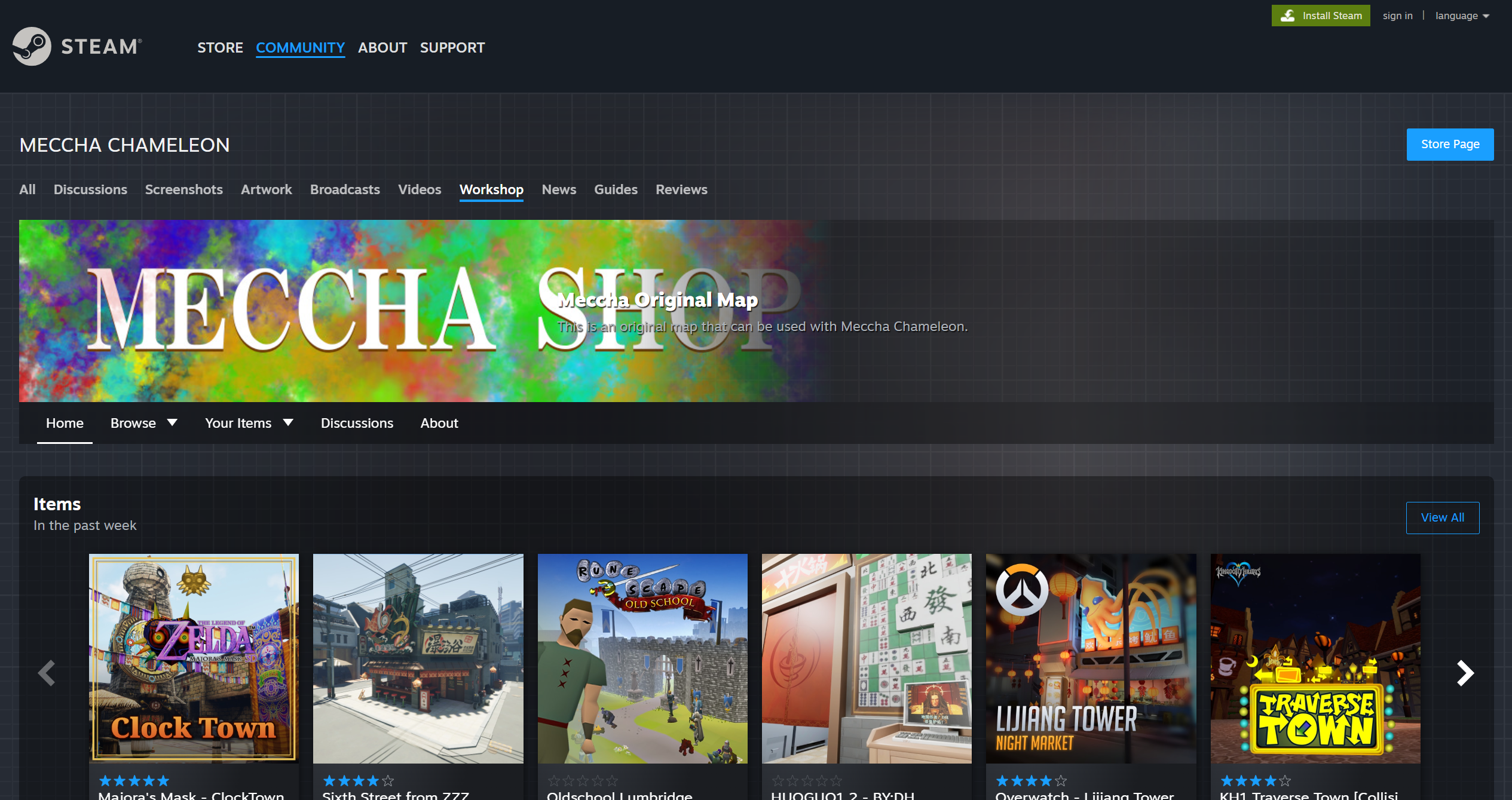The image size is (1512, 800).
Task: Expand the Browse dropdown menu
Action: tap(144, 423)
